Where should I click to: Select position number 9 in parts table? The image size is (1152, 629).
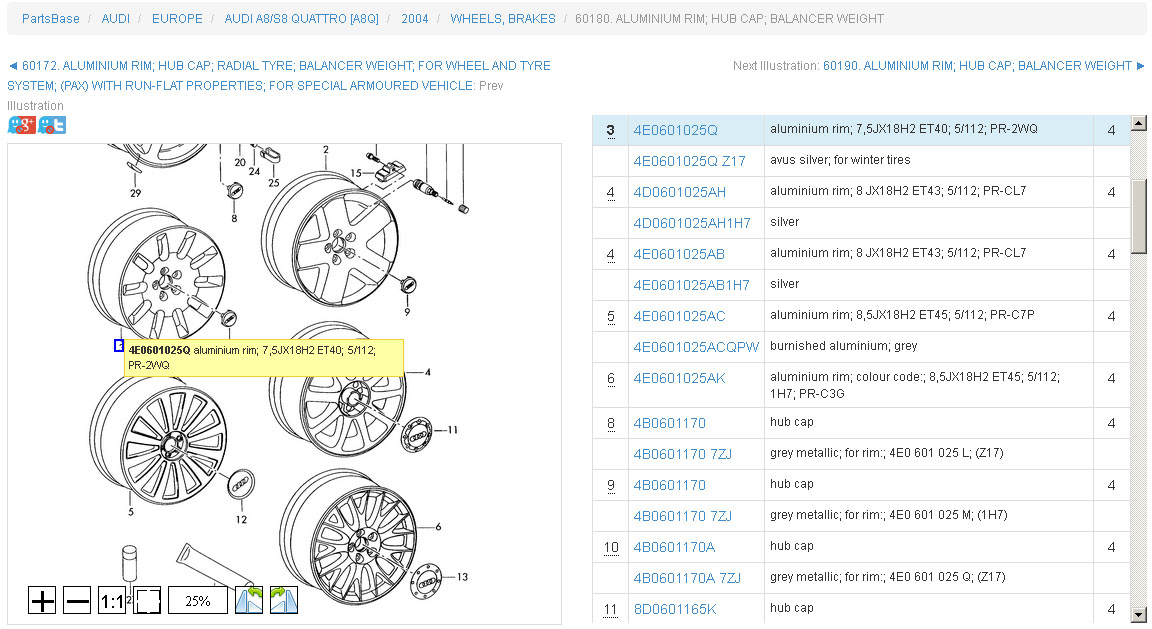click(611, 485)
